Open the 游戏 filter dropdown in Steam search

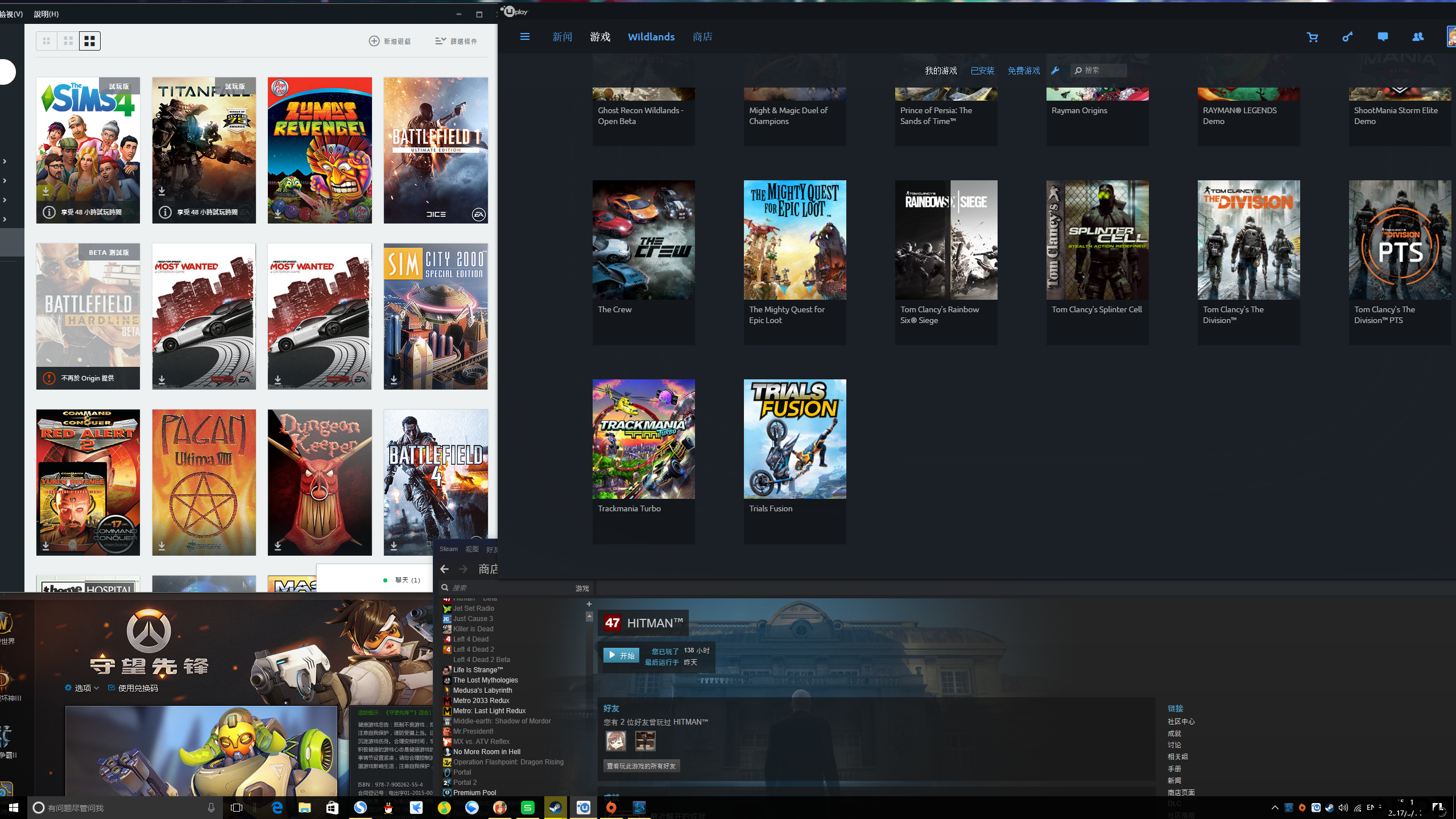click(582, 588)
